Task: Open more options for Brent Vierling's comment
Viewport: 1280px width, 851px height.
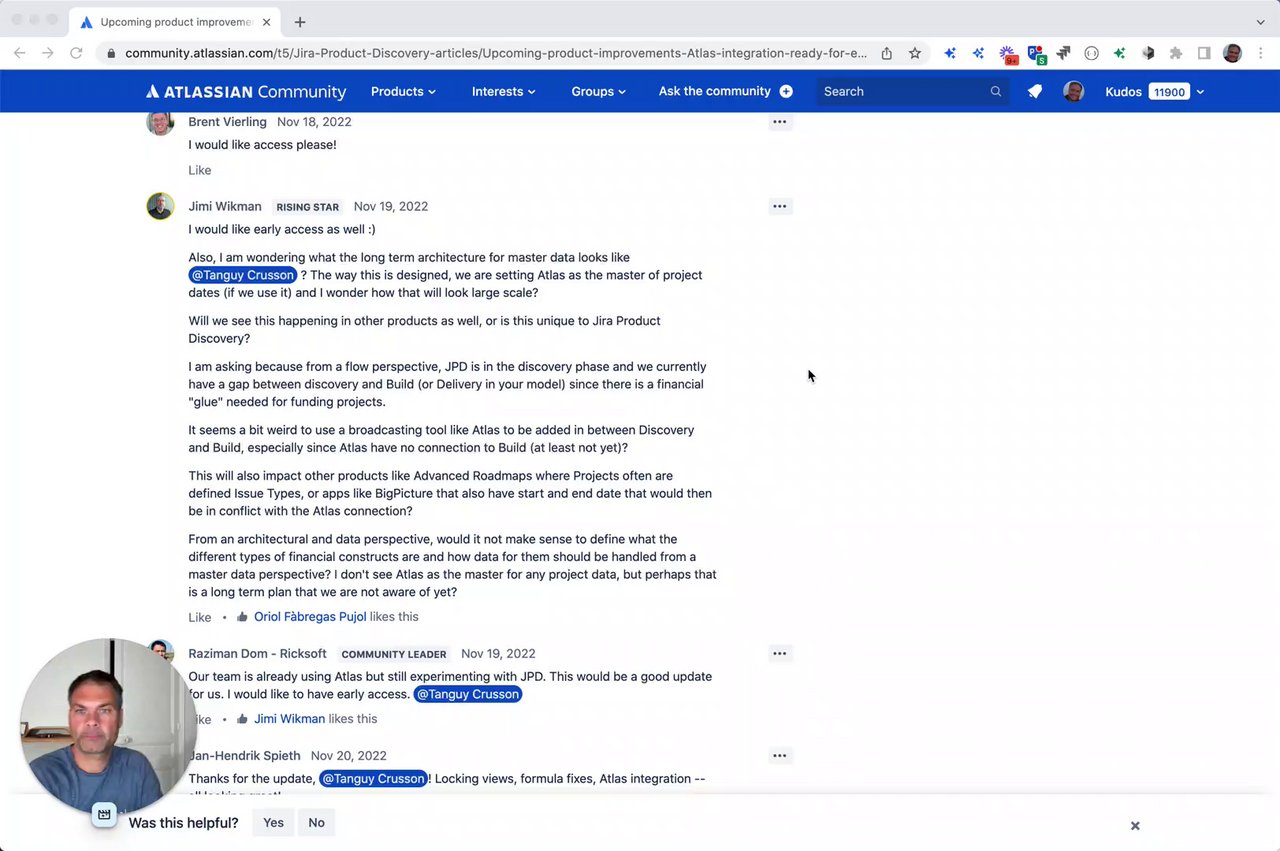Action: click(780, 122)
